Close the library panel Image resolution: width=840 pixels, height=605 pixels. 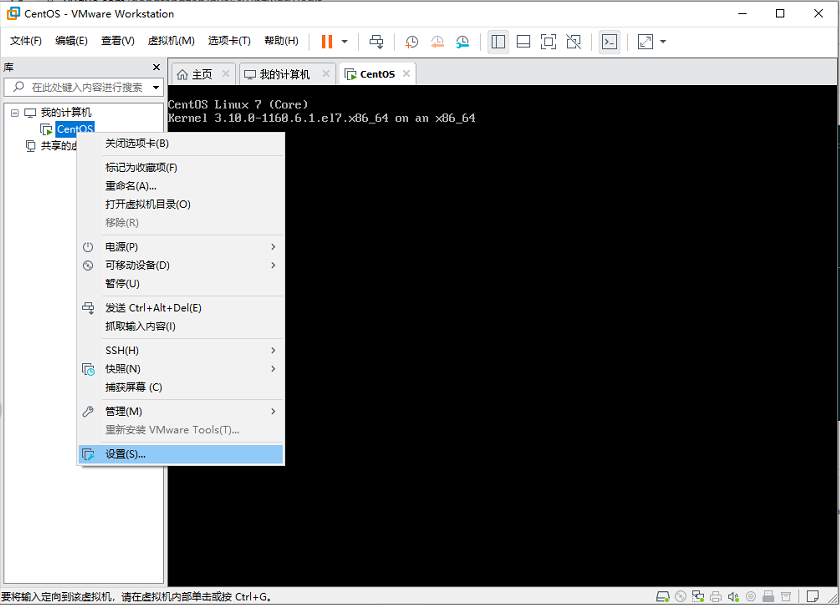156,67
